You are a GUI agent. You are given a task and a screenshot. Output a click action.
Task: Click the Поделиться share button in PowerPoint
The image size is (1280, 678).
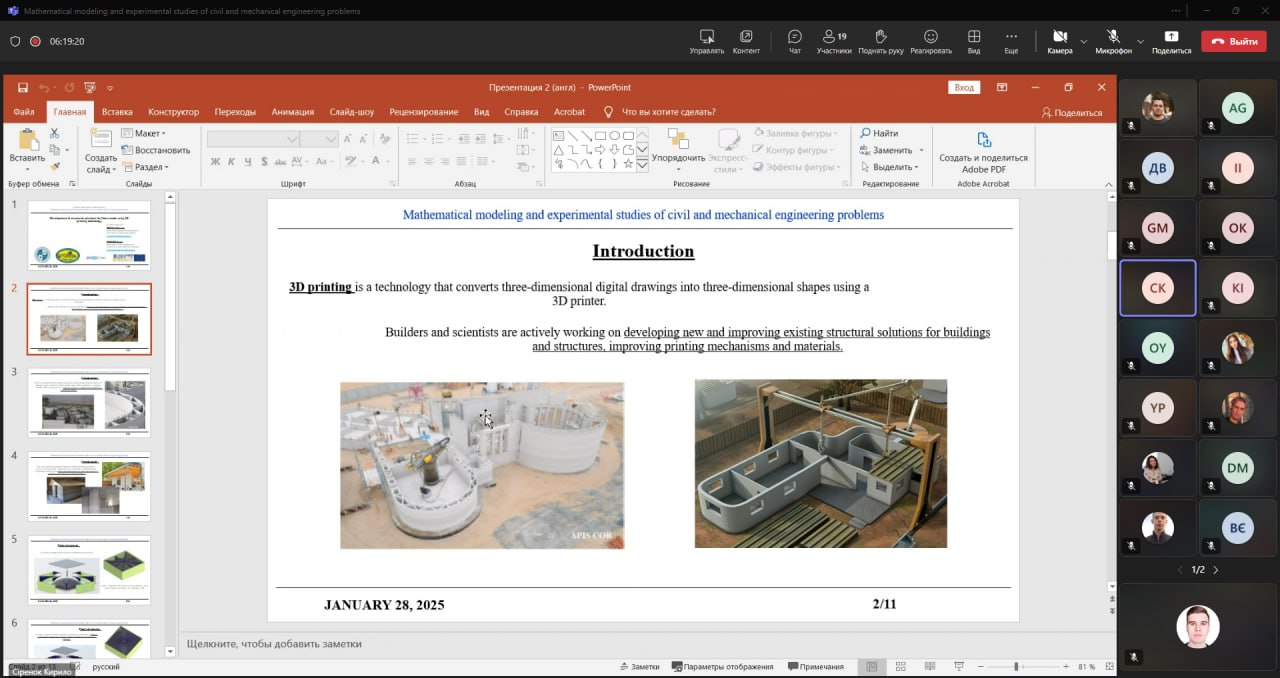click(x=1072, y=113)
